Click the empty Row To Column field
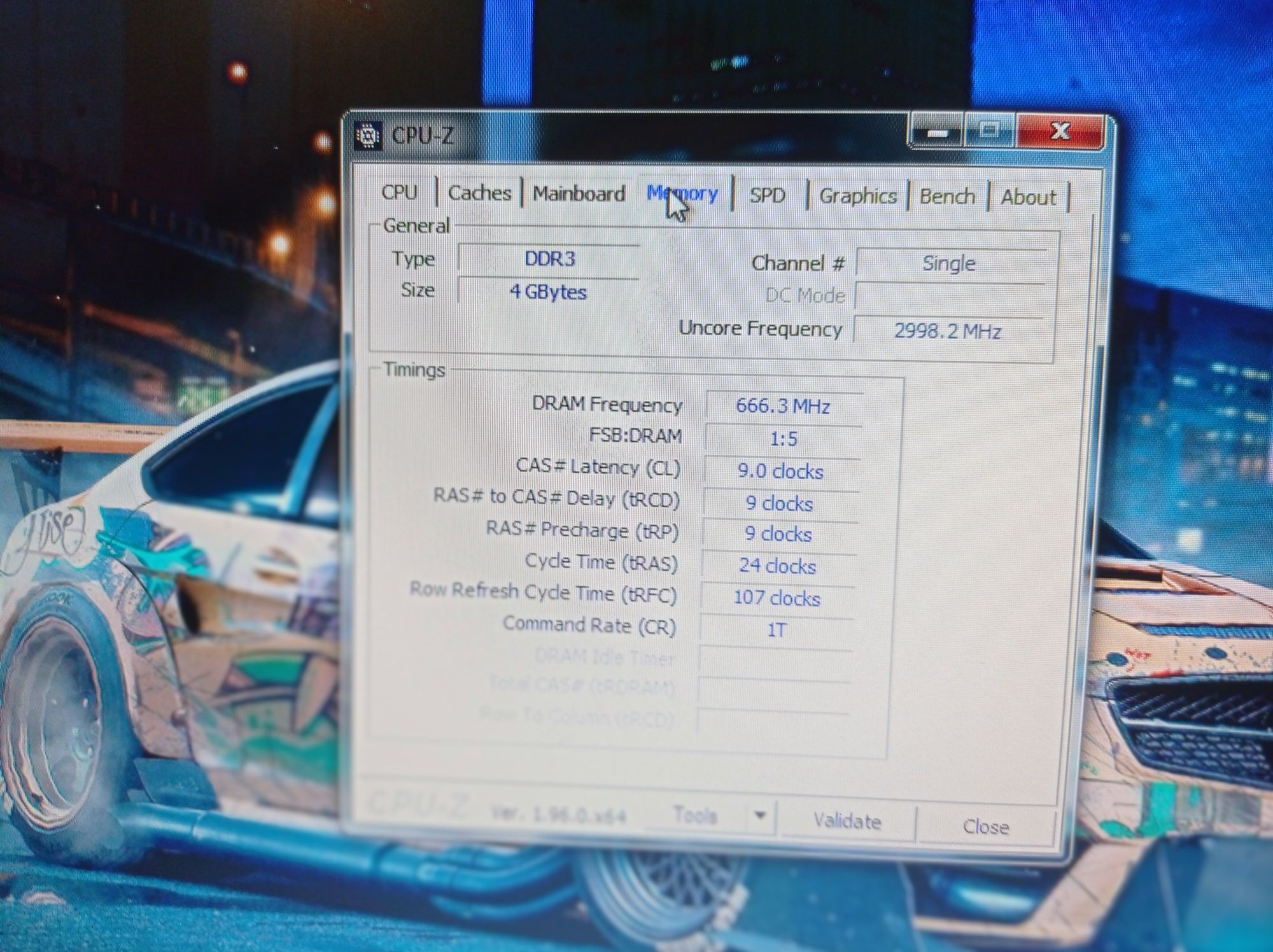The width and height of the screenshot is (1273, 952). click(773, 721)
